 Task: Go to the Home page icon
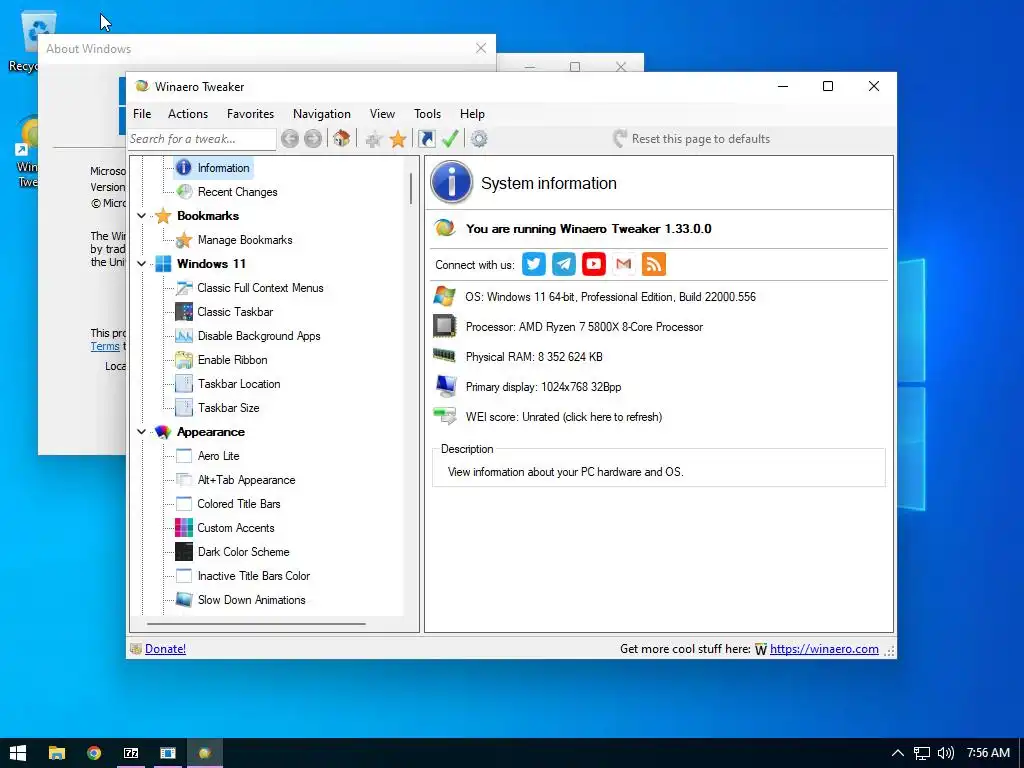click(341, 138)
